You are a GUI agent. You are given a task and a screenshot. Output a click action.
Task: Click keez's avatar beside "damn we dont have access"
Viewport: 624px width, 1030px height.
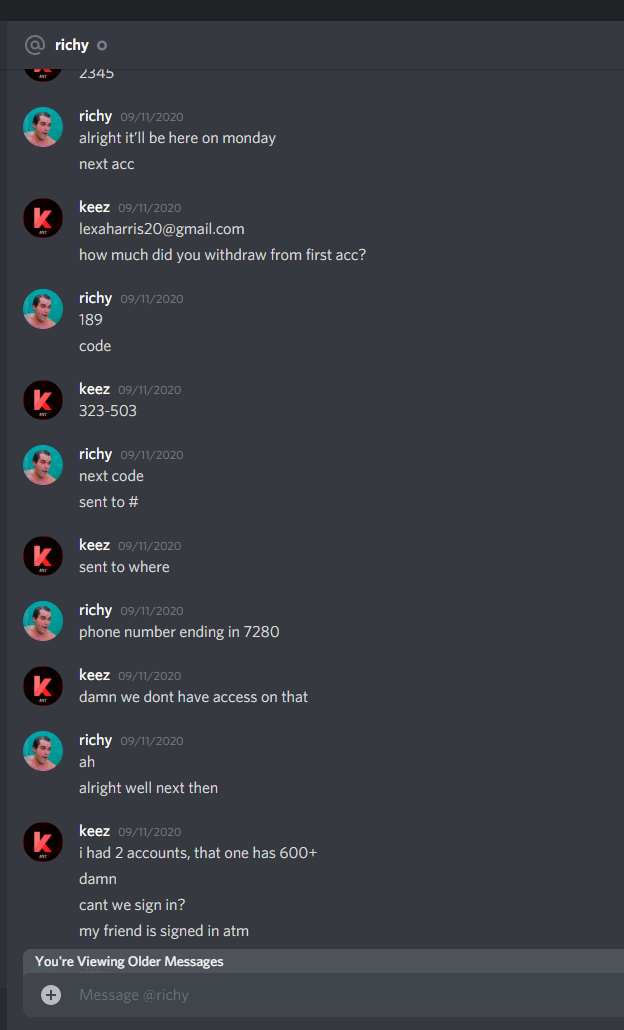pyautogui.click(x=43, y=686)
